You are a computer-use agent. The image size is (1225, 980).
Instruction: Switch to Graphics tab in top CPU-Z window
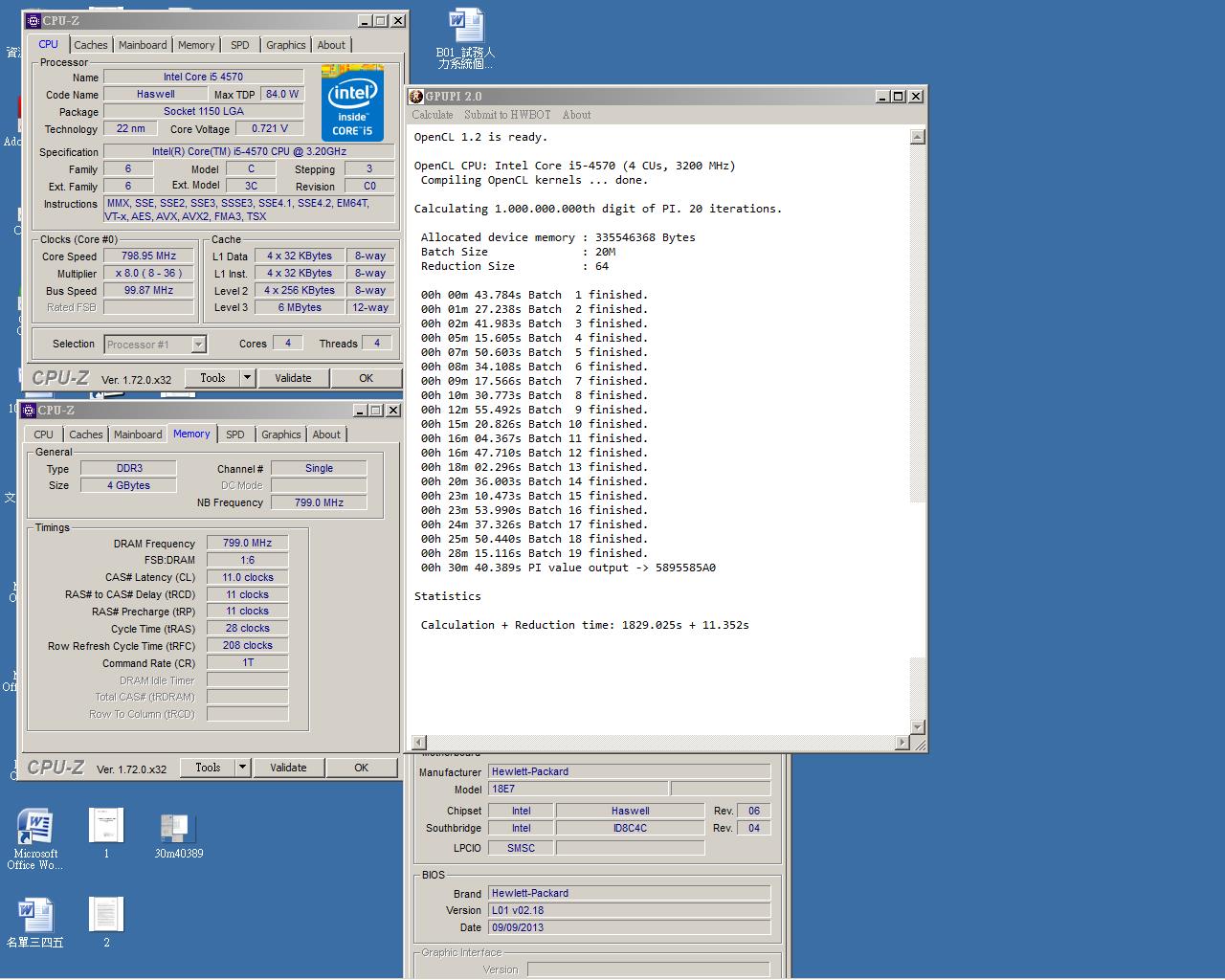tap(286, 45)
